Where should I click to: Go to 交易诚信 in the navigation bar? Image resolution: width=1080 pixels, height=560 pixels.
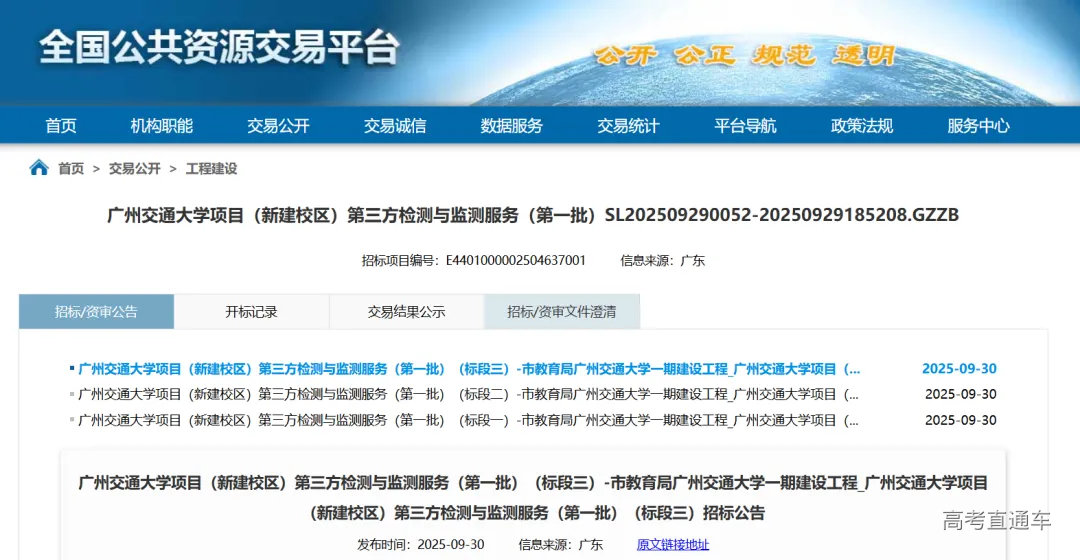pyautogui.click(x=395, y=125)
